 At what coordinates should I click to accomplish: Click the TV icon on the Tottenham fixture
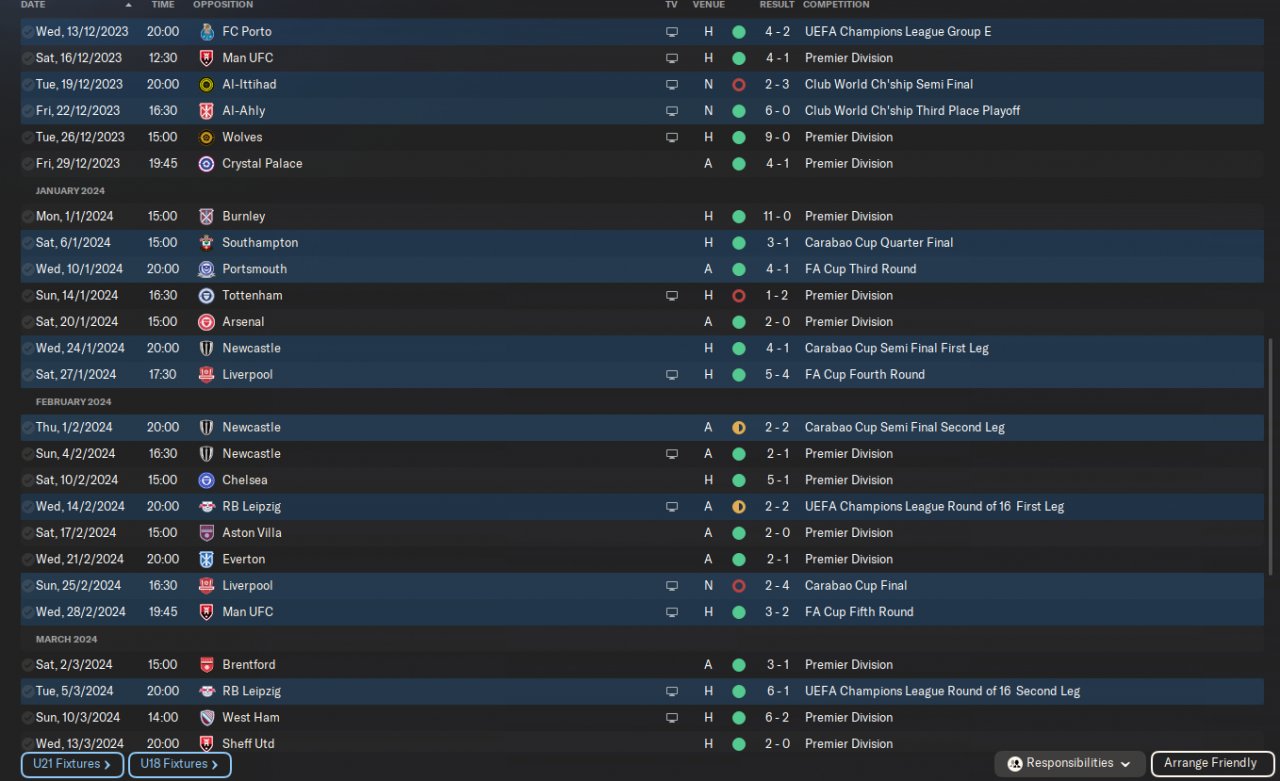pos(672,296)
